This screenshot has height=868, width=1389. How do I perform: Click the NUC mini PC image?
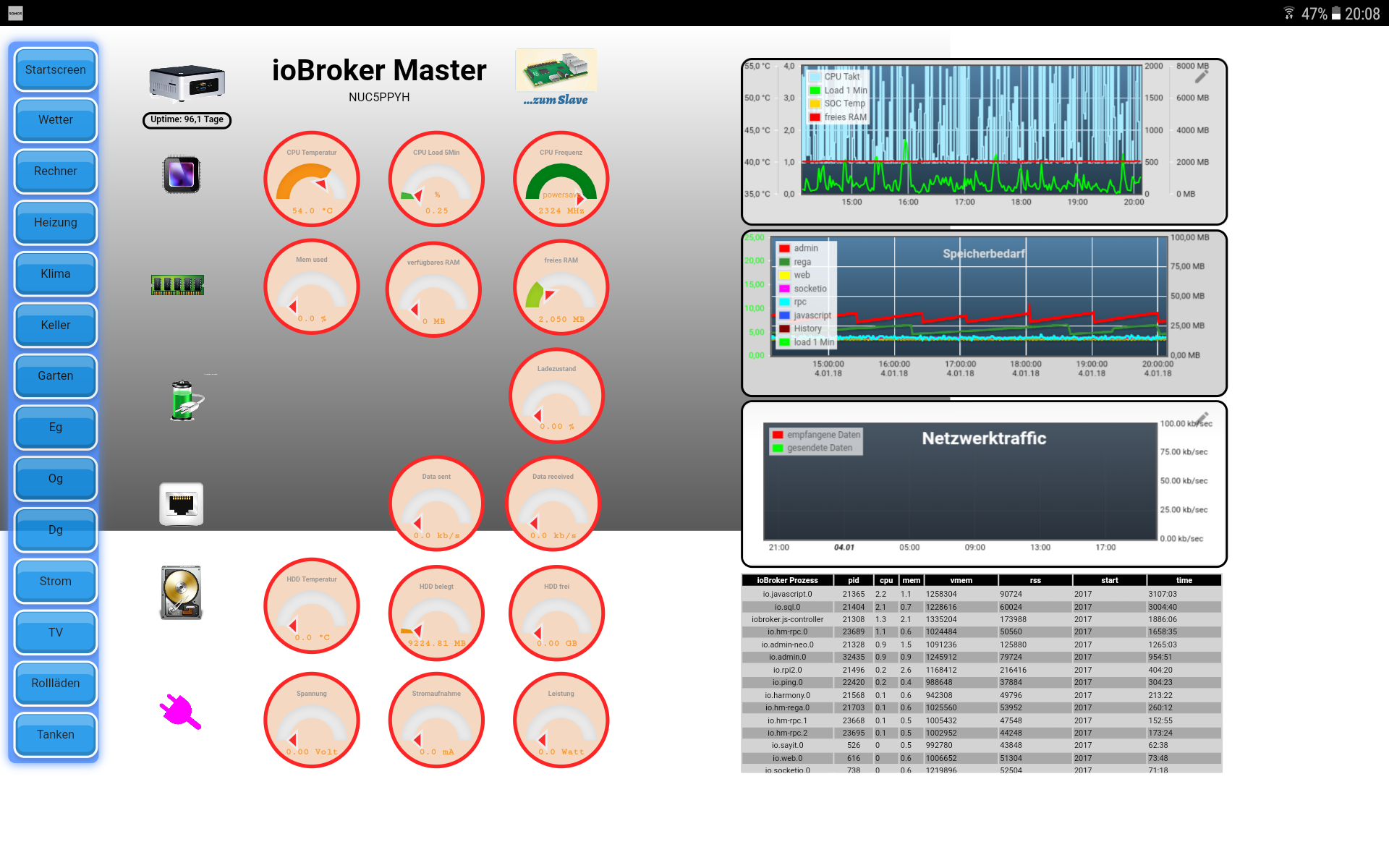click(x=187, y=83)
